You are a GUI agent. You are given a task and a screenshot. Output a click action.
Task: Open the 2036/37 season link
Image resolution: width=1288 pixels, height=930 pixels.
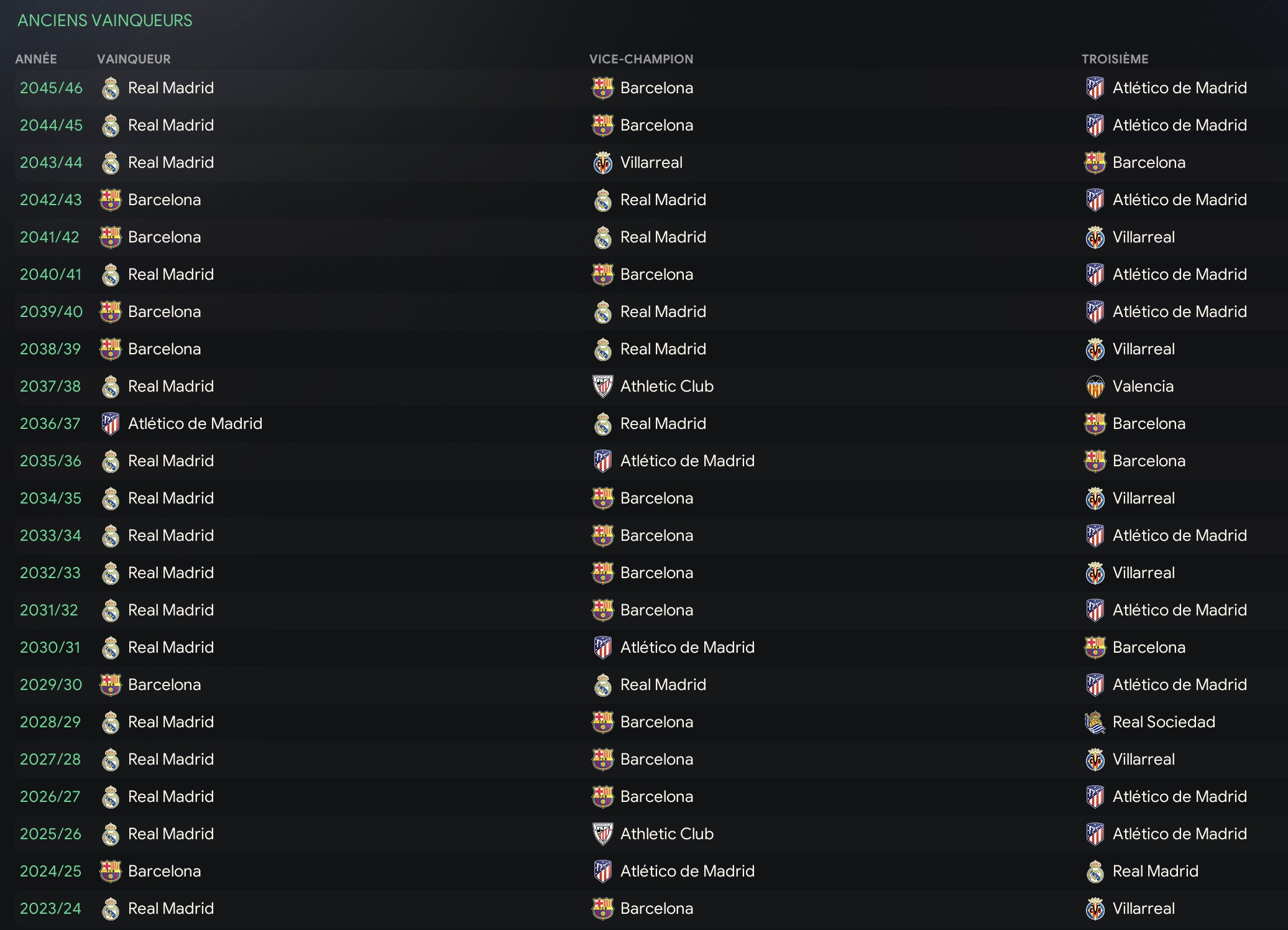(x=50, y=423)
